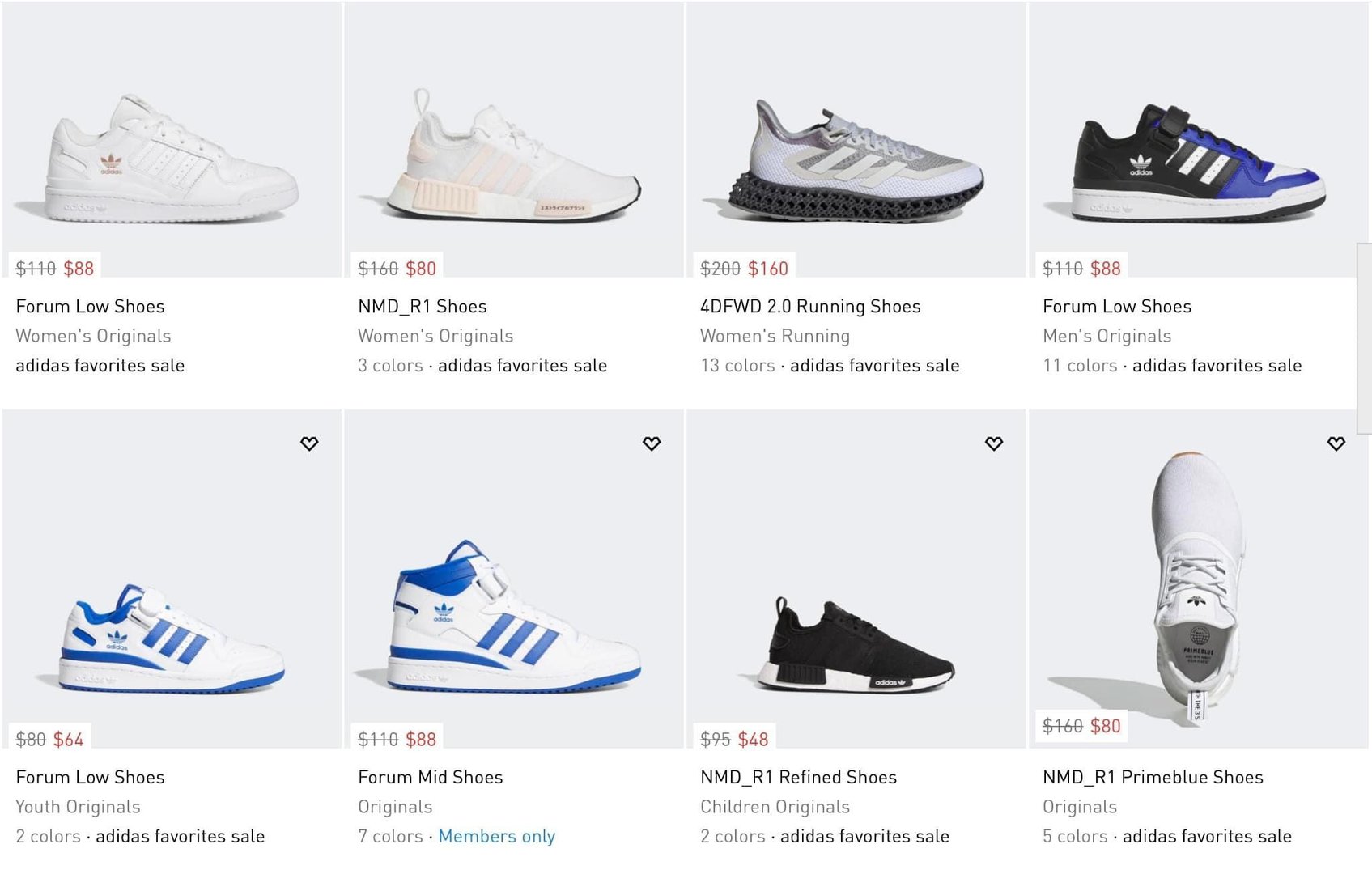Click the $48 NMD_R1 Refined price tag
The height and width of the screenshot is (874, 1372).
(753, 740)
